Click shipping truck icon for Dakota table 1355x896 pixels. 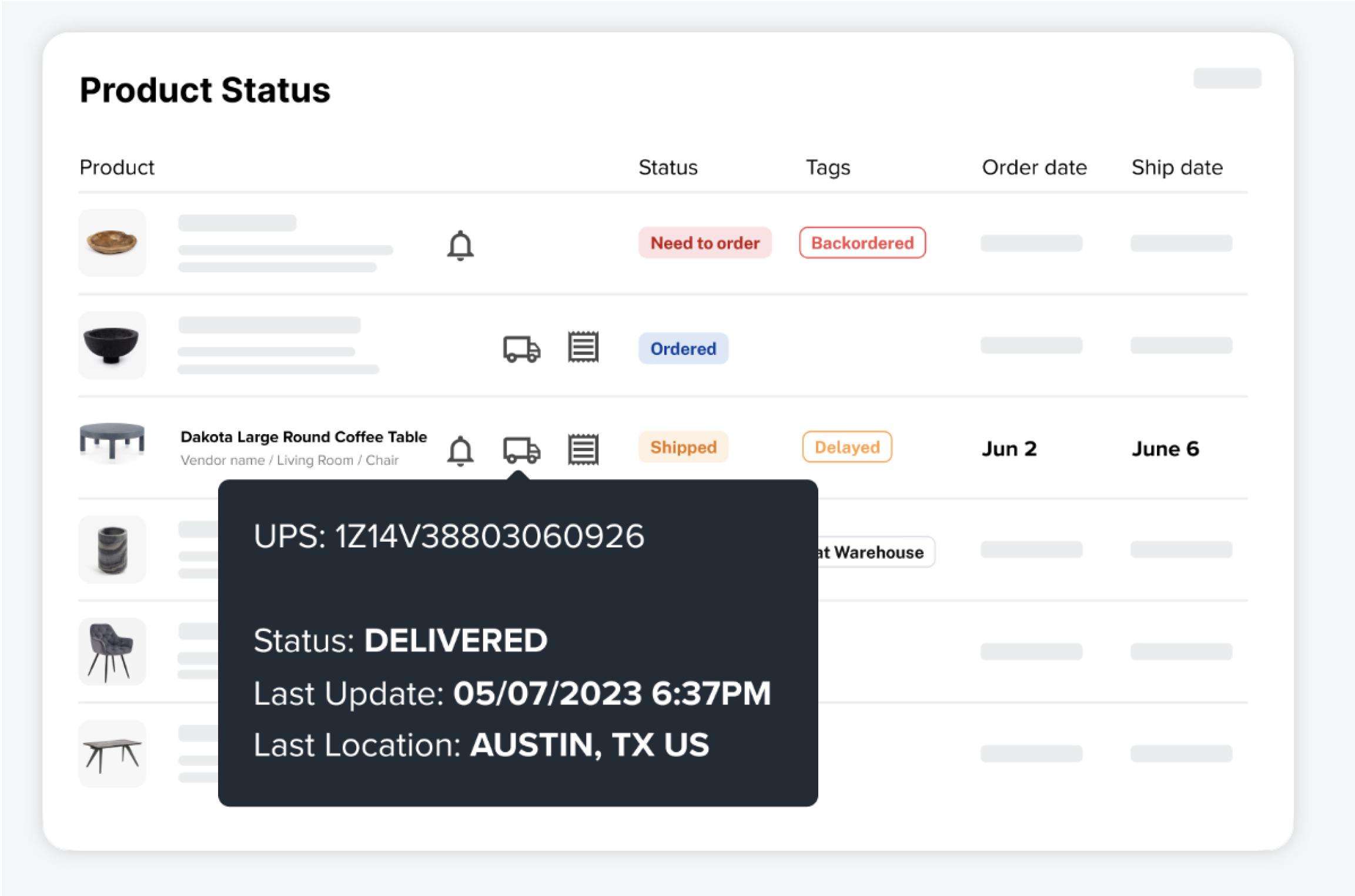(521, 450)
